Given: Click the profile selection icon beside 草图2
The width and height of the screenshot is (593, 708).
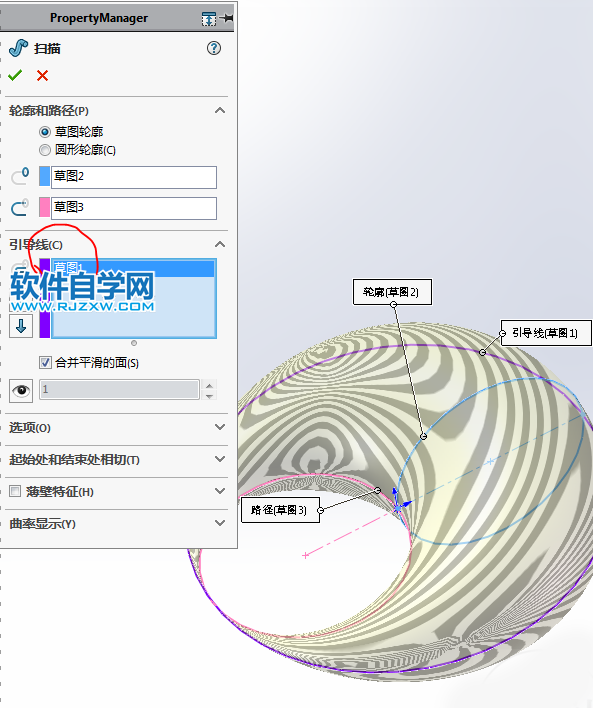Looking at the screenshot, I should 20,176.
